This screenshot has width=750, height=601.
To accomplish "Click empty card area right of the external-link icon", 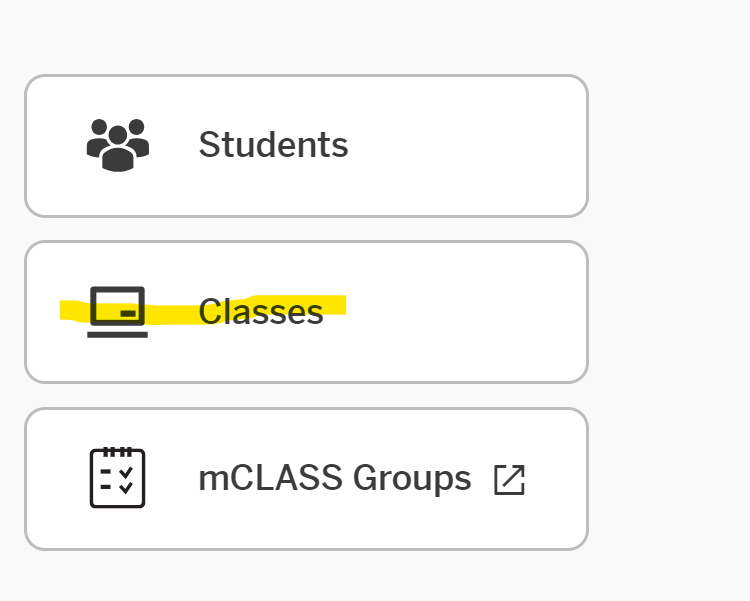I will point(556,480).
